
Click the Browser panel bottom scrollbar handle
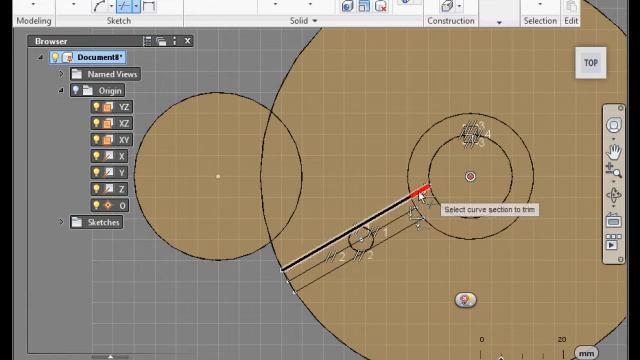110,357
